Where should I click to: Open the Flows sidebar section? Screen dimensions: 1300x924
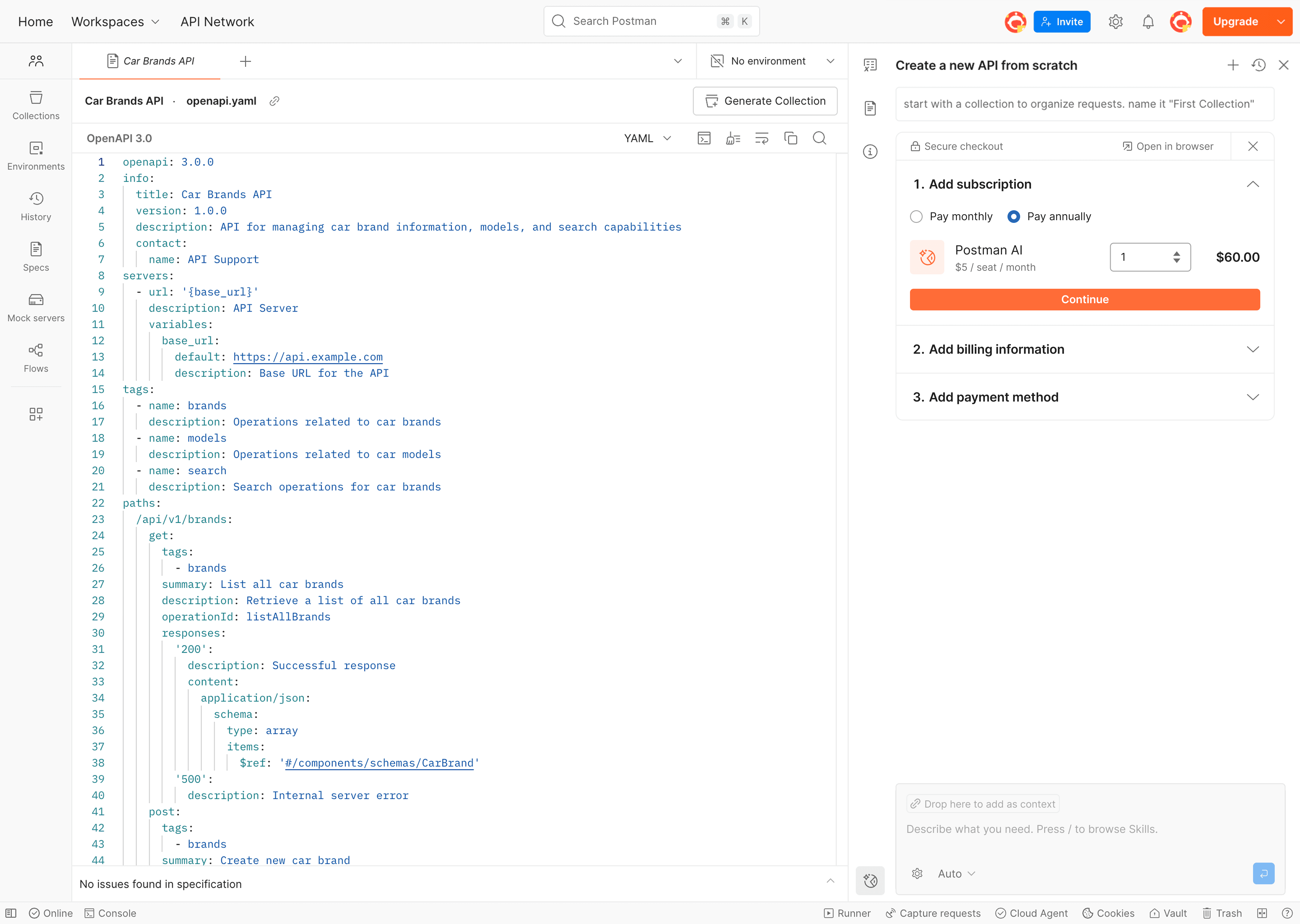point(36,358)
